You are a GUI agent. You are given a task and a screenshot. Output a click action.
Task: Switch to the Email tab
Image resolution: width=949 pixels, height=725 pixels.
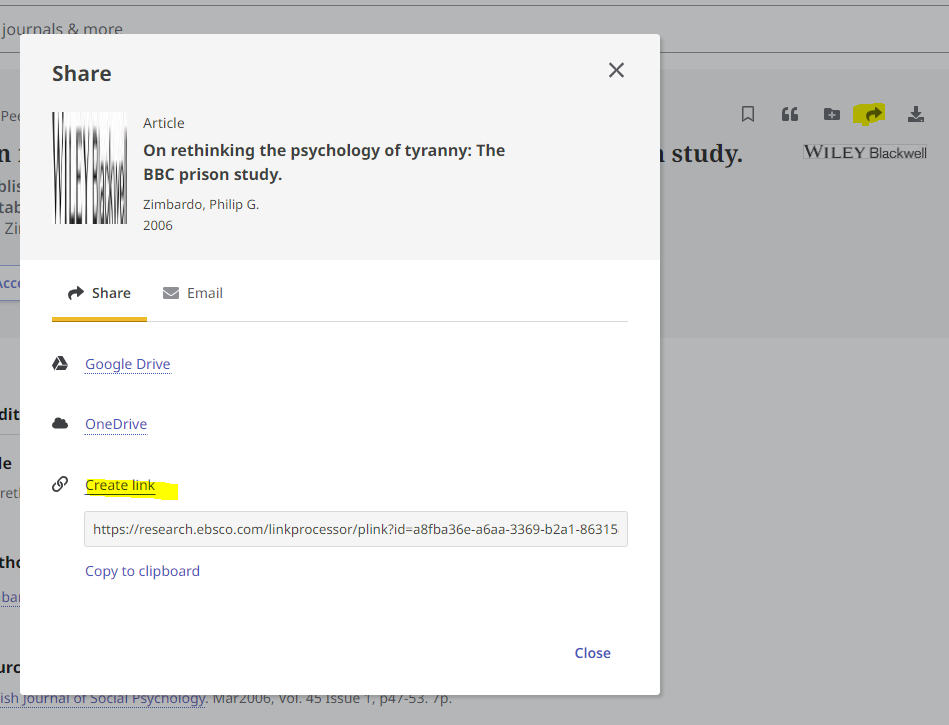tap(193, 292)
